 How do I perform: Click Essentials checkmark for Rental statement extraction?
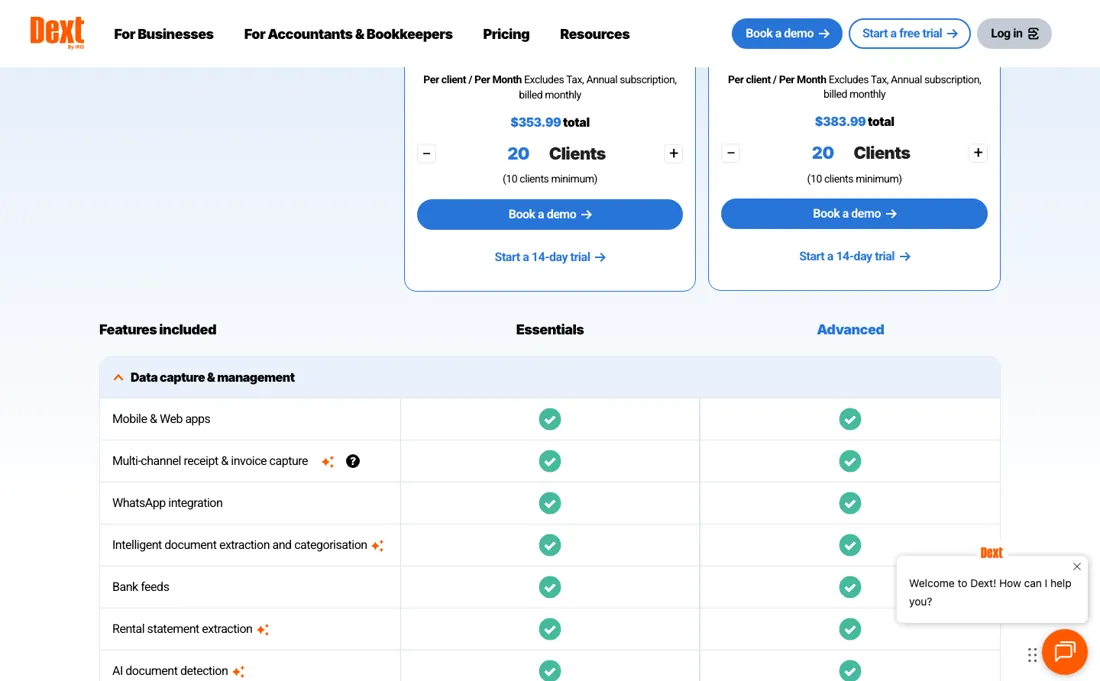(550, 629)
